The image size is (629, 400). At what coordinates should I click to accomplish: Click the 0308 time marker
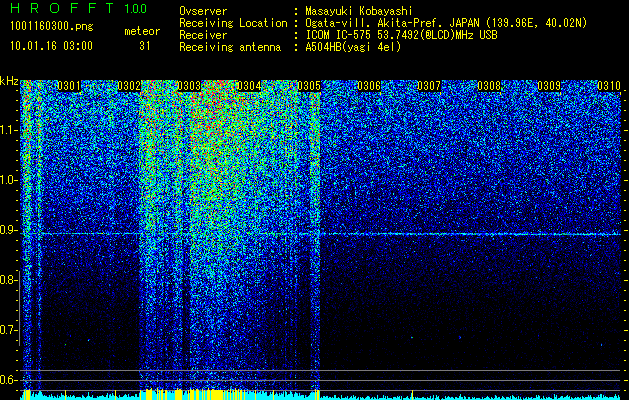click(x=489, y=86)
